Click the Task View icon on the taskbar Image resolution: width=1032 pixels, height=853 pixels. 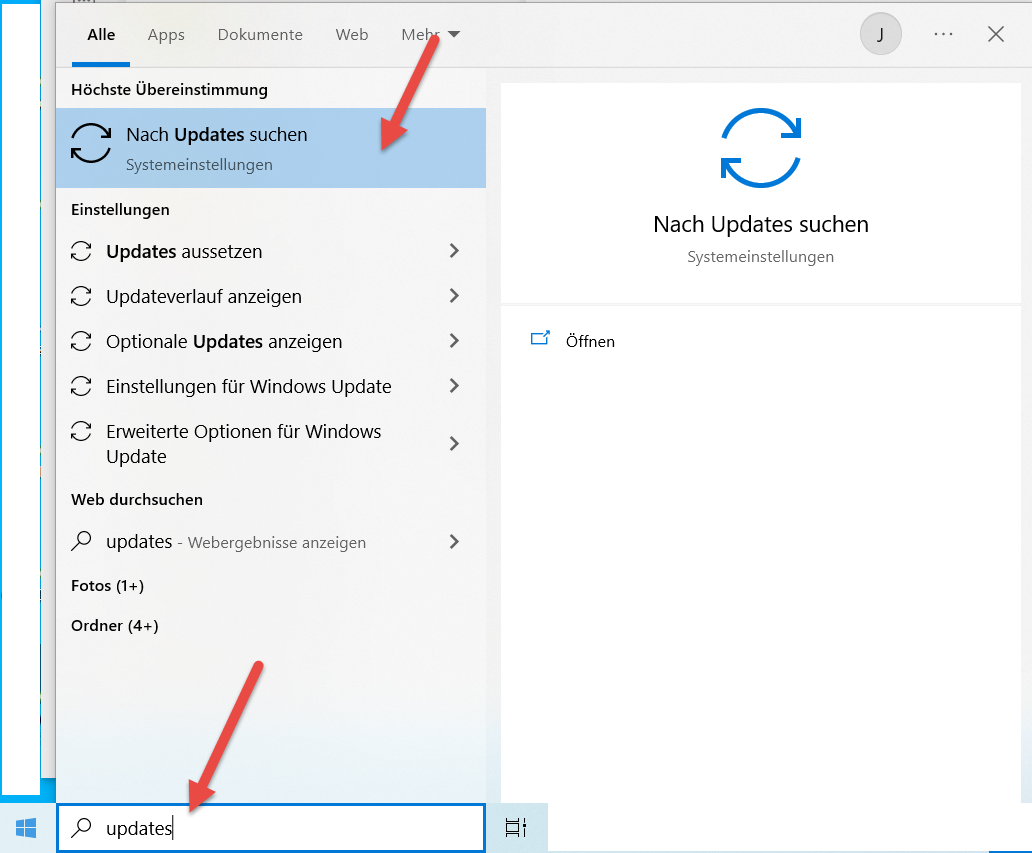(x=516, y=827)
